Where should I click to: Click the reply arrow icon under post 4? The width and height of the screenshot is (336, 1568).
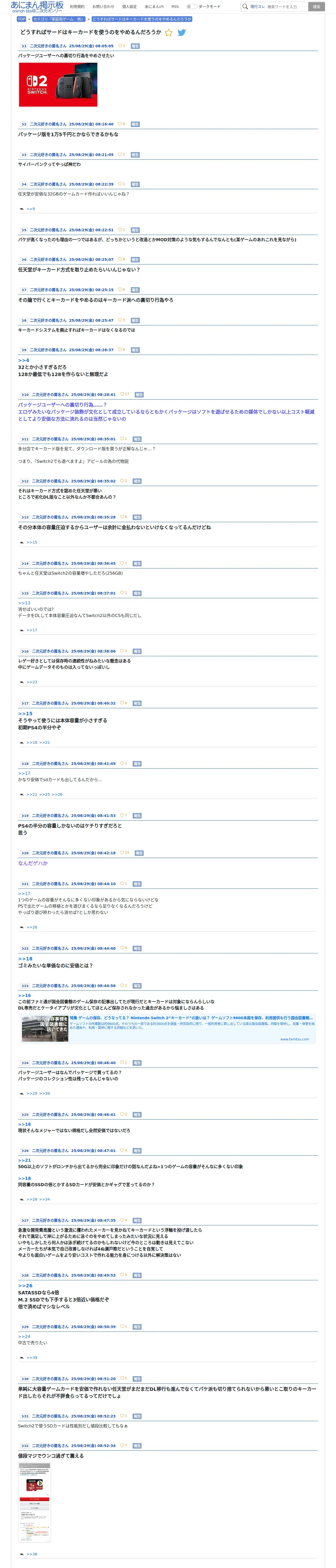click(x=22, y=209)
